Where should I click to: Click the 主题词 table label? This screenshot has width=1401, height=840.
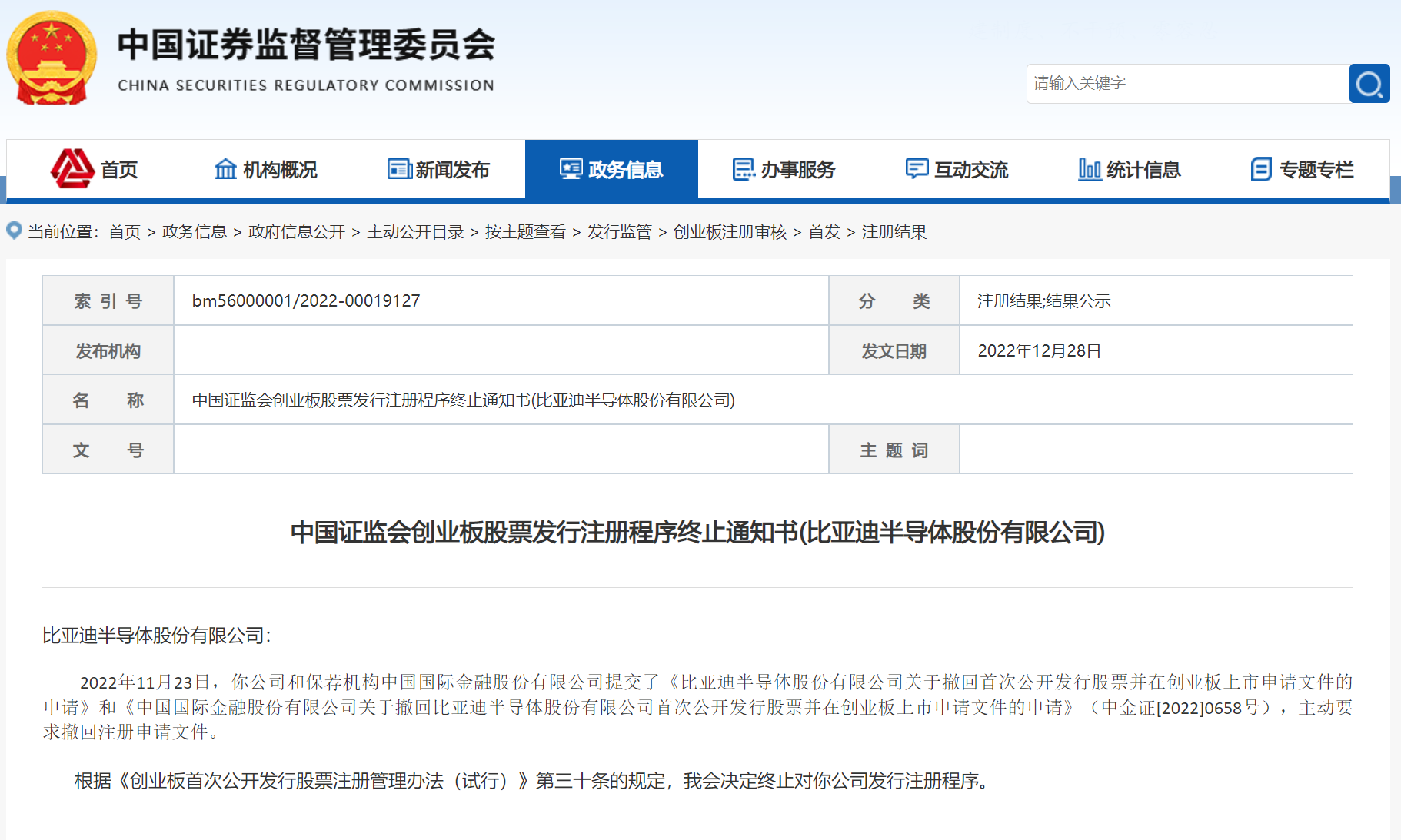[894, 450]
